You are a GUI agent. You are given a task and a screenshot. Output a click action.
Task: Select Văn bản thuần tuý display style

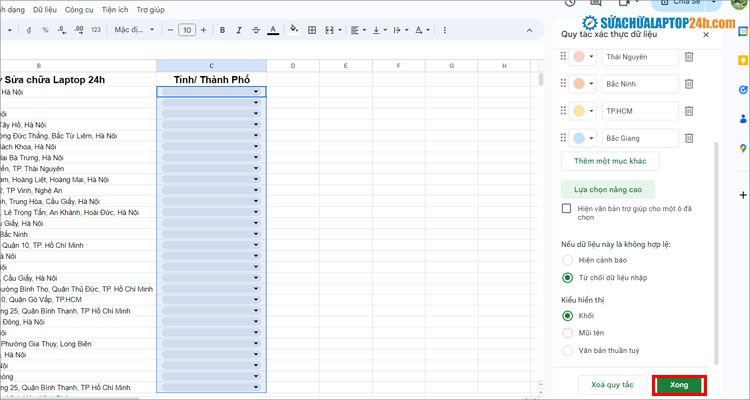coord(567,351)
